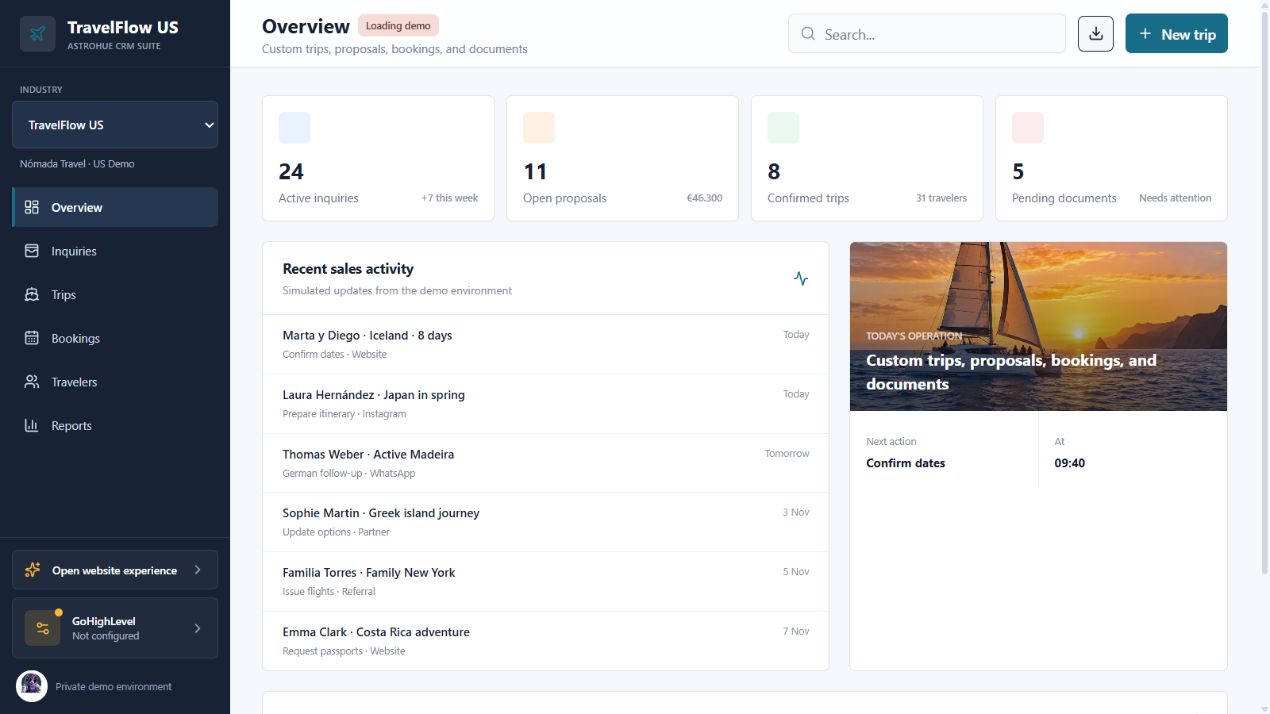Click the magnifier icon in the search box
The width and height of the screenshot is (1270, 714).
(808, 34)
